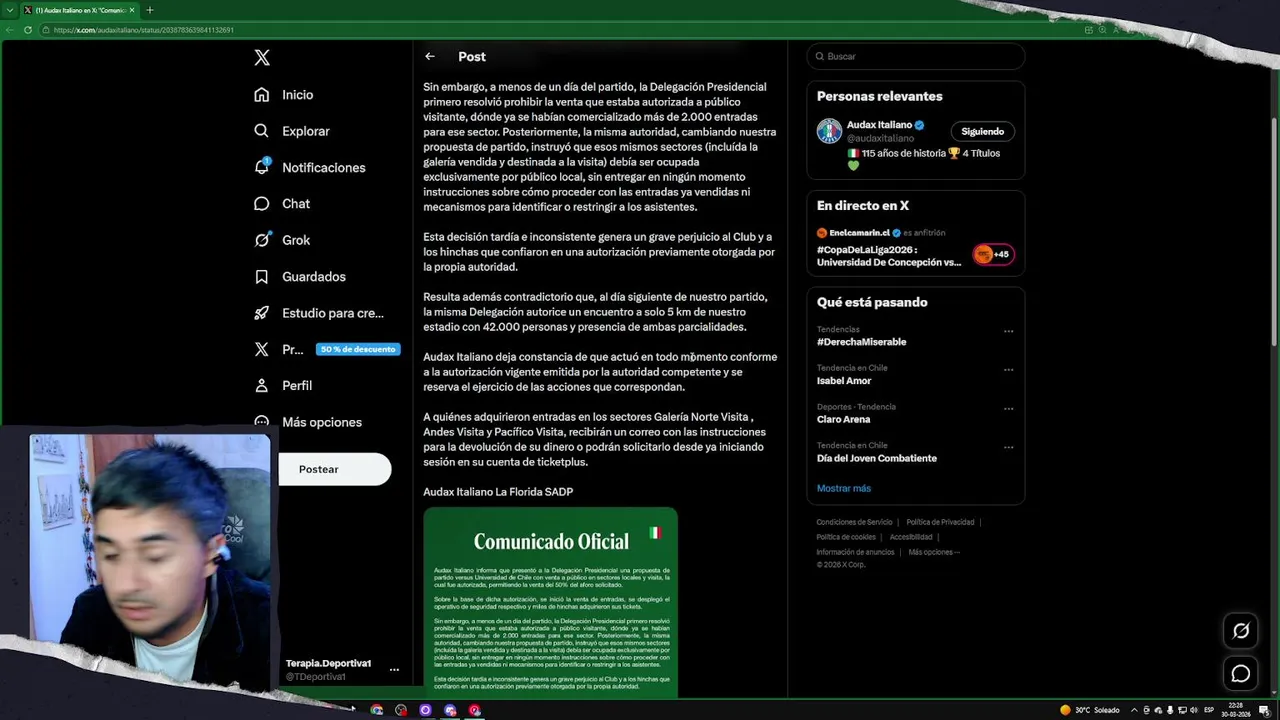Open the browser tab list dropdown

tap(9, 10)
